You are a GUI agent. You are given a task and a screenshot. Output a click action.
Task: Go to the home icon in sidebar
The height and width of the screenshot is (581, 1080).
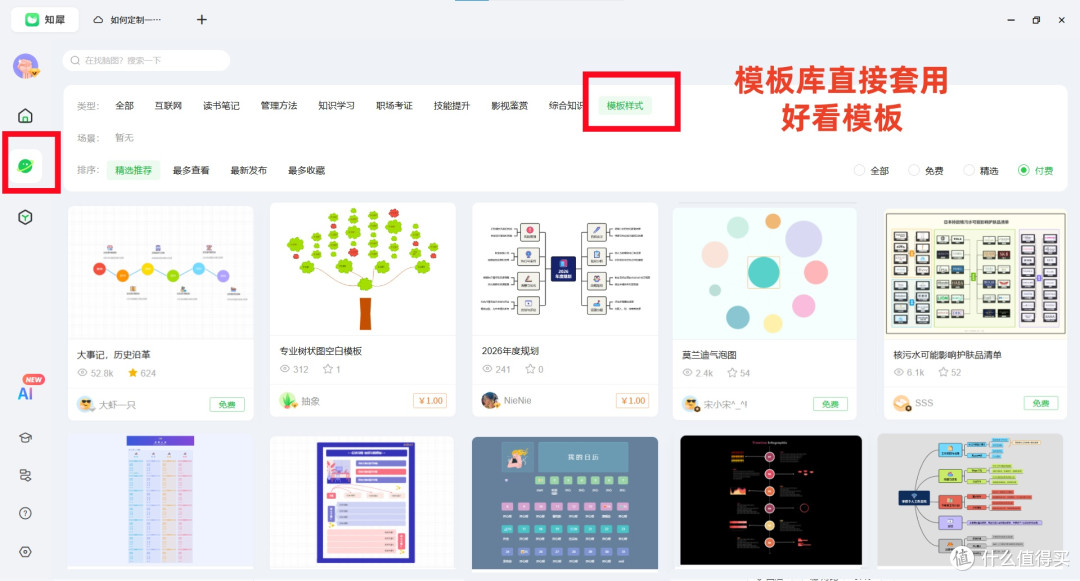click(25, 116)
